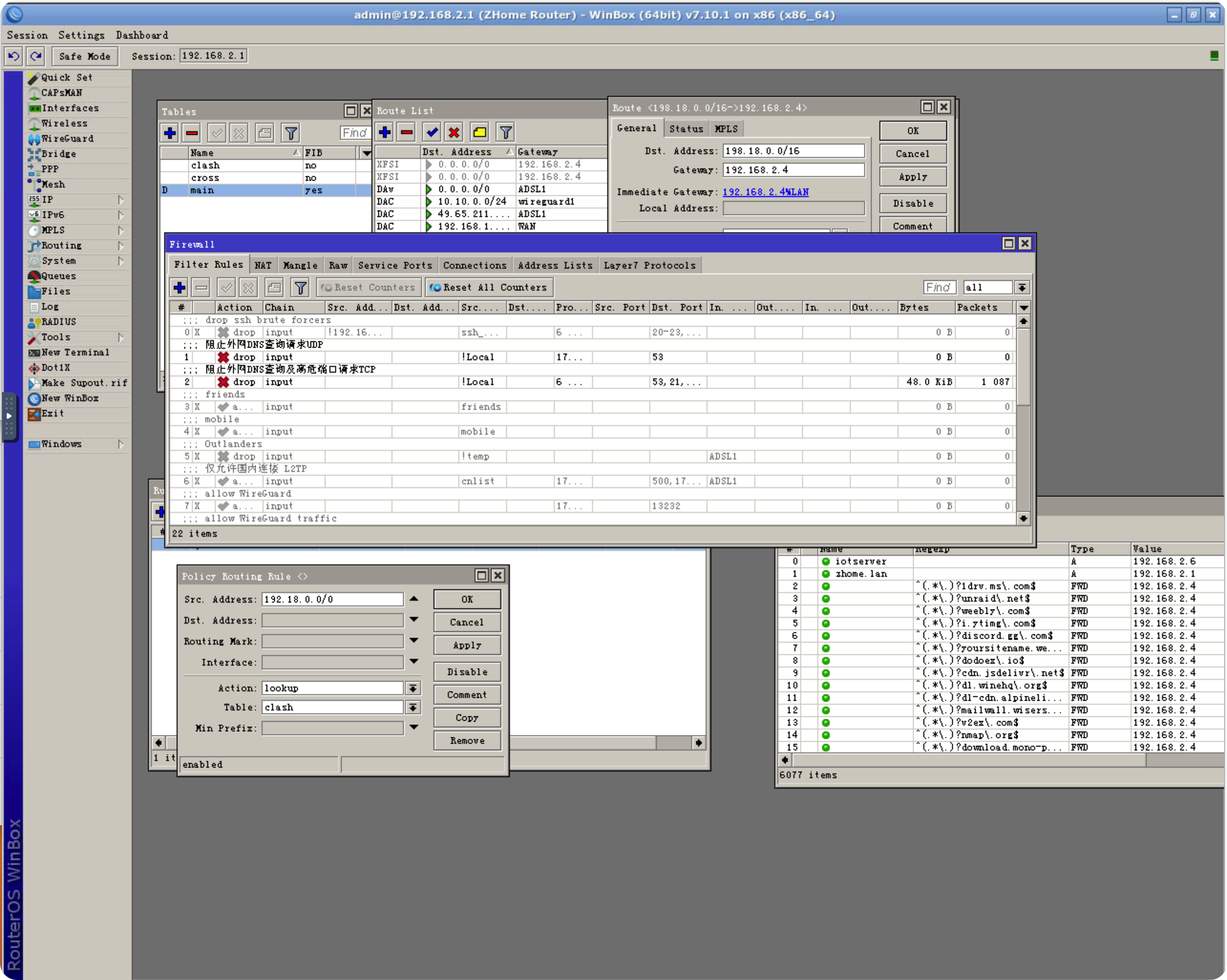This screenshot has width=1227, height=980.
Task: Click the blue plus in Firewall toolbar
Action: pyautogui.click(x=179, y=288)
